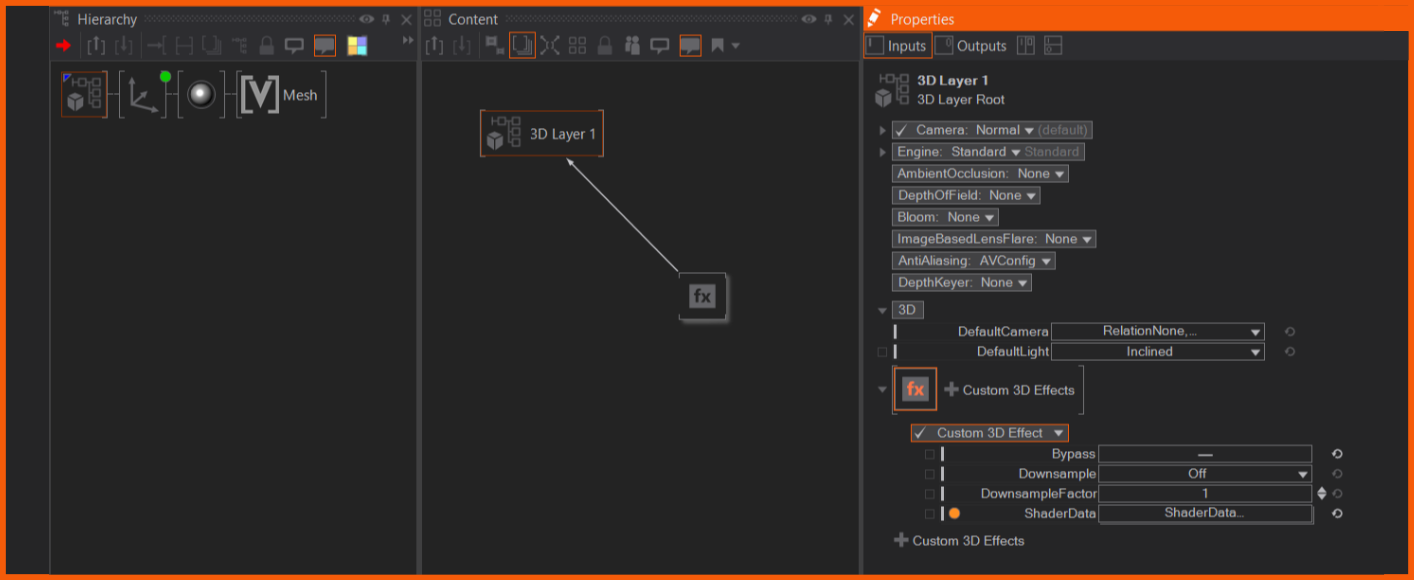Expand the Camera section triangle
The width and height of the screenshot is (1414, 580).
coord(882,130)
